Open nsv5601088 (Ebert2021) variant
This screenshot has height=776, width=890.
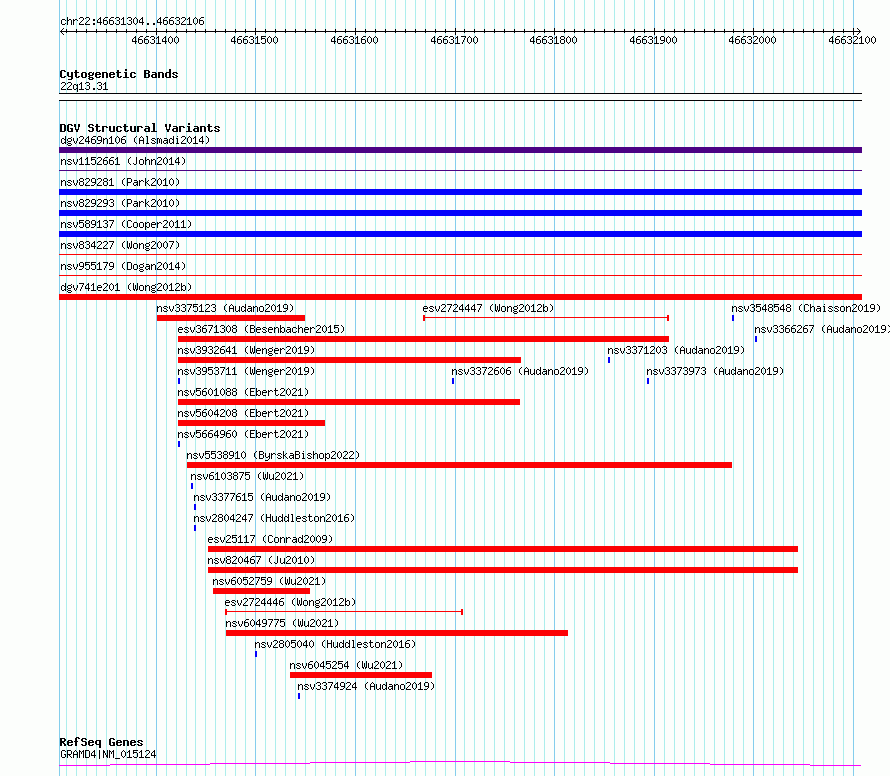(x=243, y=392)
